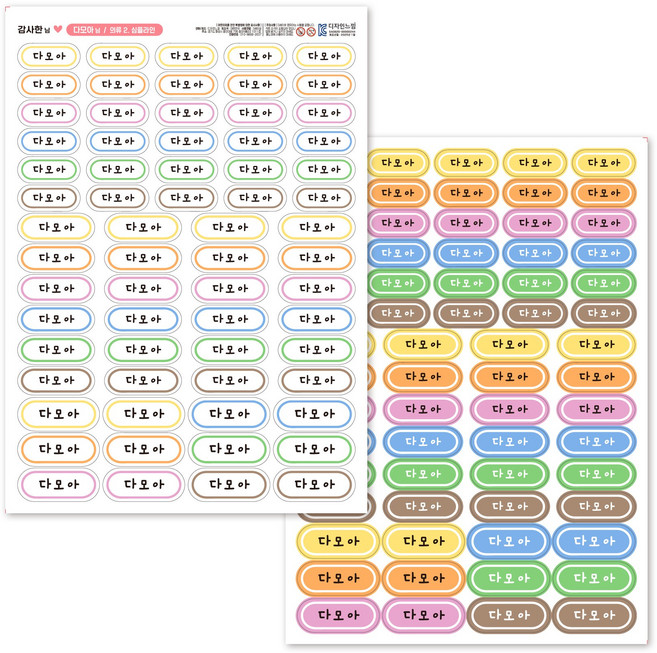
Task: Pick the rightmost large blue filled sticker
Action: point(594,541)
